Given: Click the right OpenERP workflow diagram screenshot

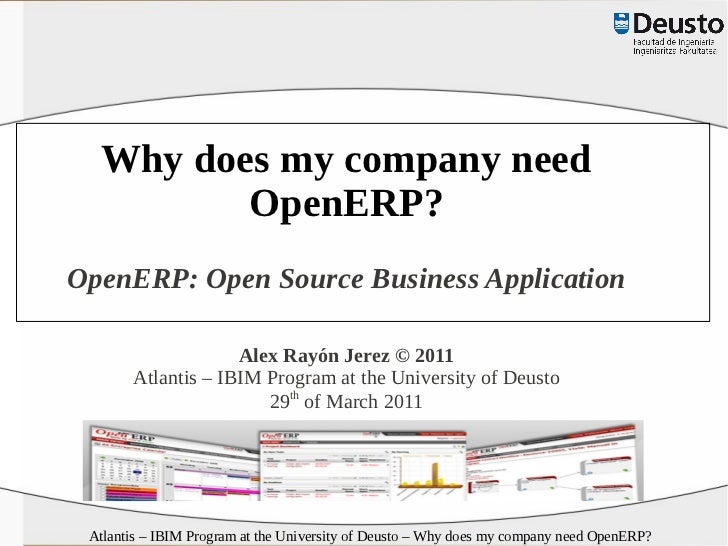Looking at the screenshot, I should 552,464.
